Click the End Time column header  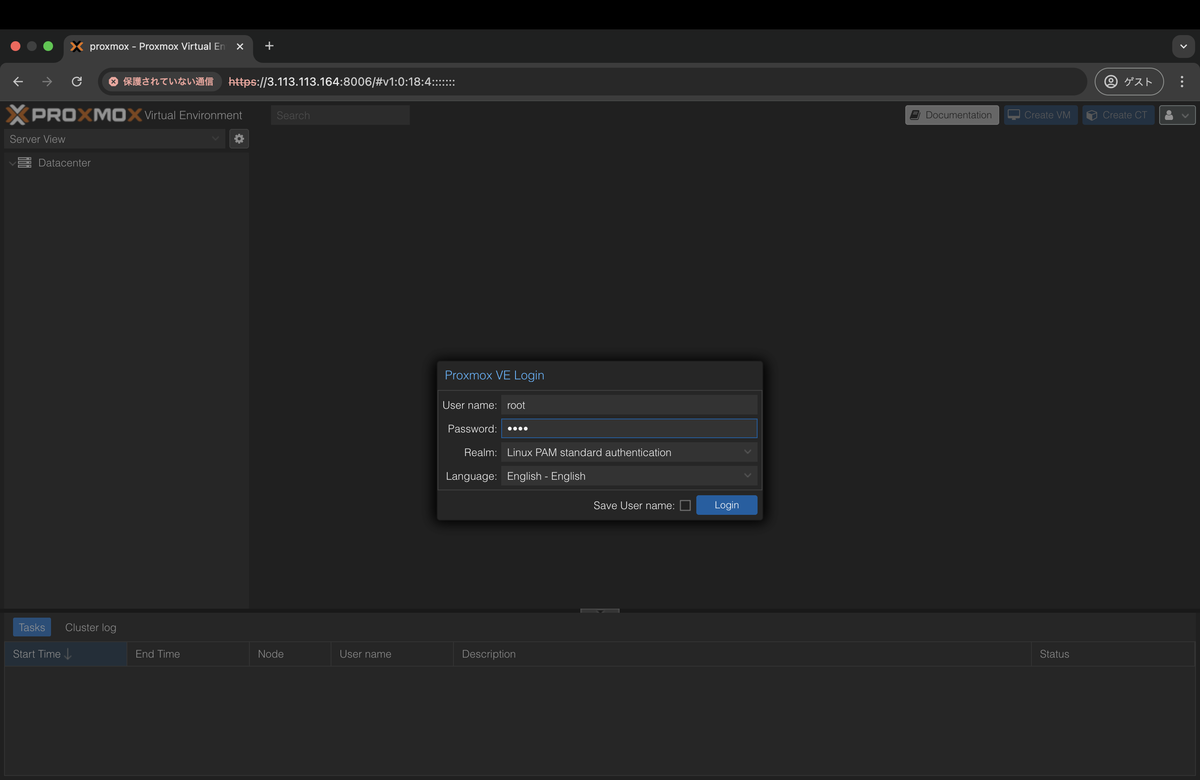188,654
